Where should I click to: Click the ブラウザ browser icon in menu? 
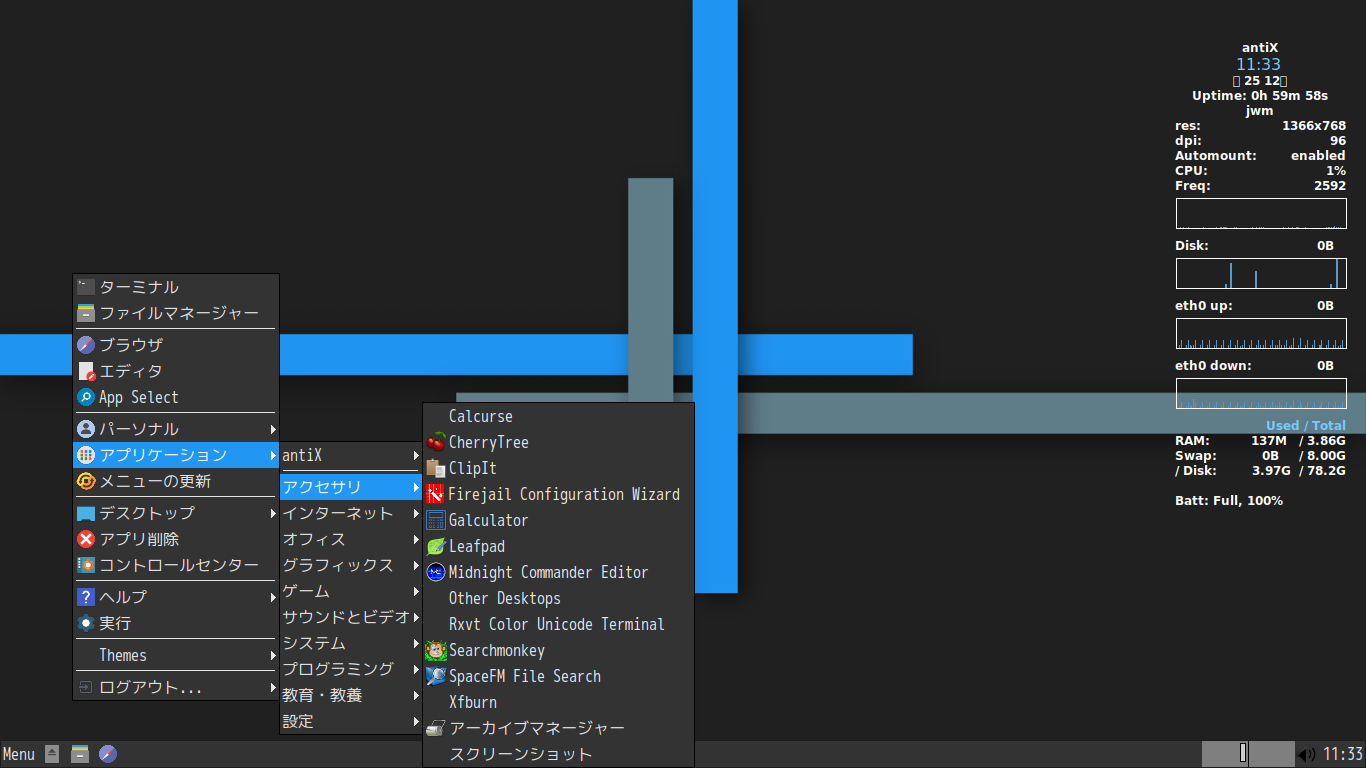(x=86, y=345)
